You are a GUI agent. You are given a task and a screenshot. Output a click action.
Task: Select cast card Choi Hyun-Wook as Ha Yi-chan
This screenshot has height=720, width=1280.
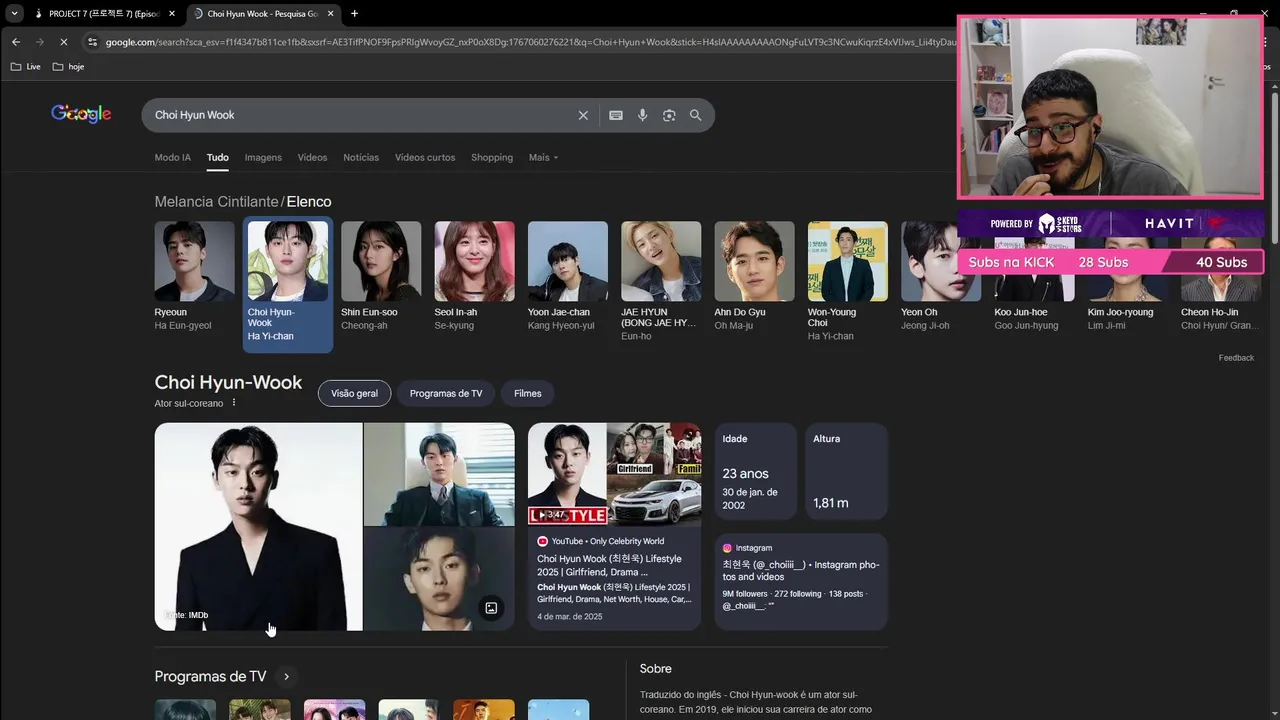[288, 284]
